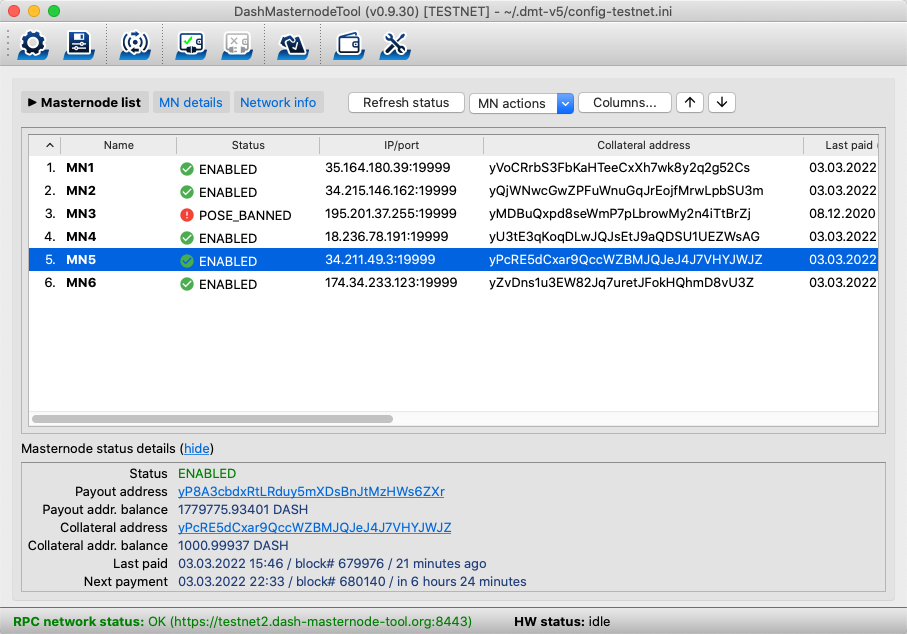907x634 pixels.
Task: Open payout address yP8A3cbdxRtLRduy5mXDsBnJtMzHWs6ZXr link
Action: (311, 492)
